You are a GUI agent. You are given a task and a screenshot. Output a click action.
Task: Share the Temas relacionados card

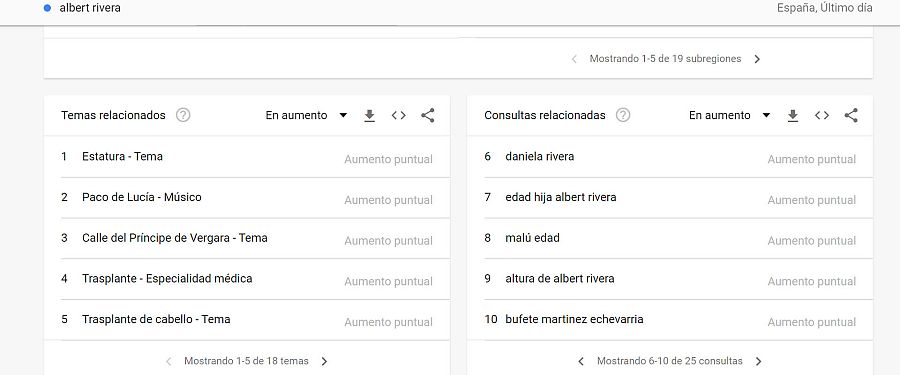click(x=428, y=115)
